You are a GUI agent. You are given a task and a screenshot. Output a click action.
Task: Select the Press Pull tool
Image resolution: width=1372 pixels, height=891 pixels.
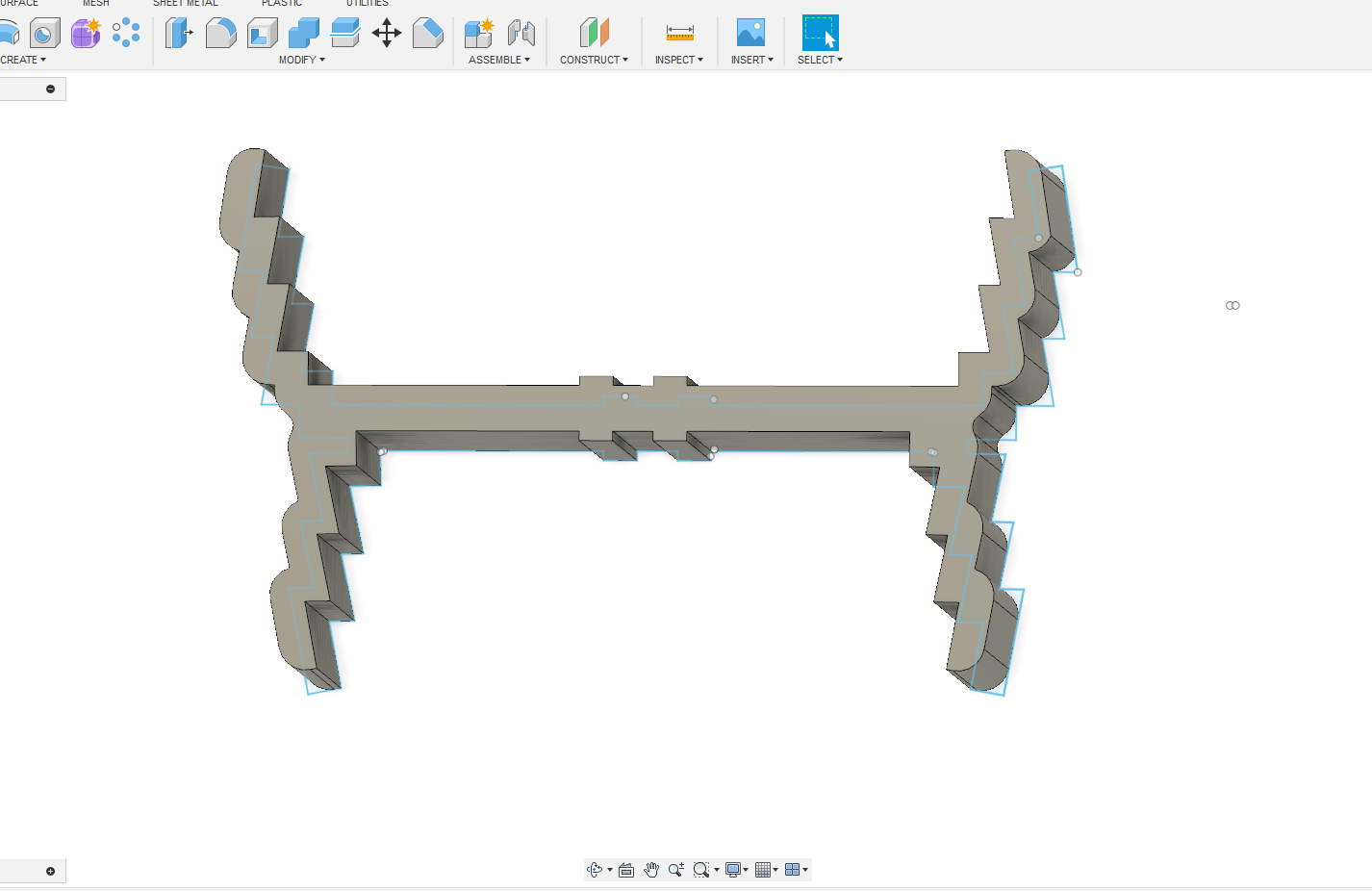click(x=179, y=34)
